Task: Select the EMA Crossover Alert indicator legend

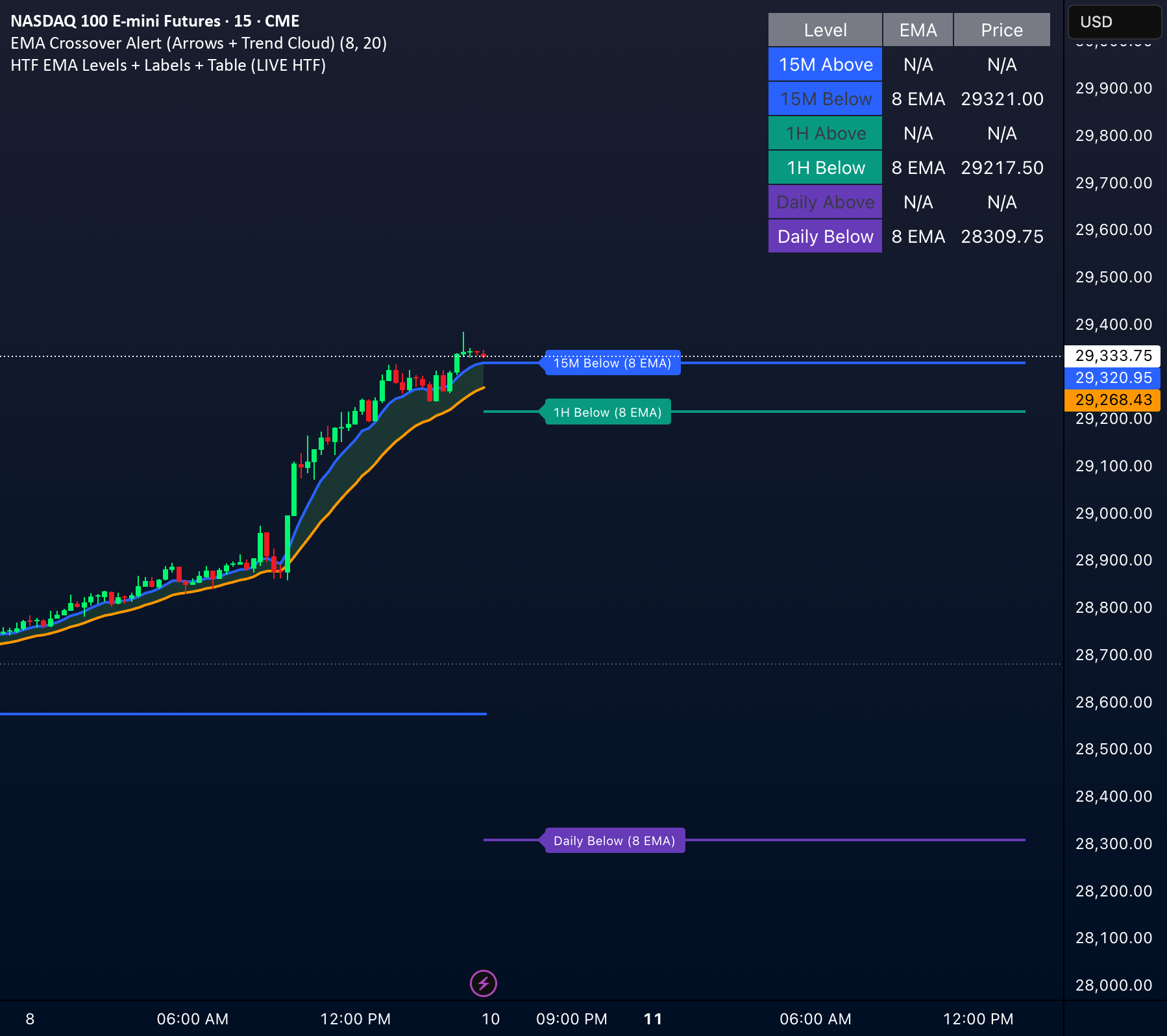Action: click(199, 43)
